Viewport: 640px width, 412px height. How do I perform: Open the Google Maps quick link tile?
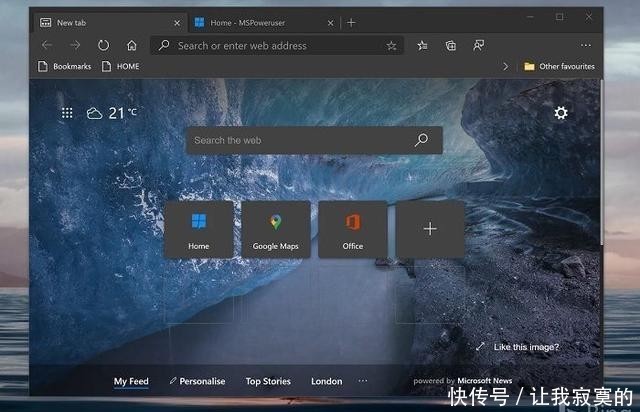276,229
